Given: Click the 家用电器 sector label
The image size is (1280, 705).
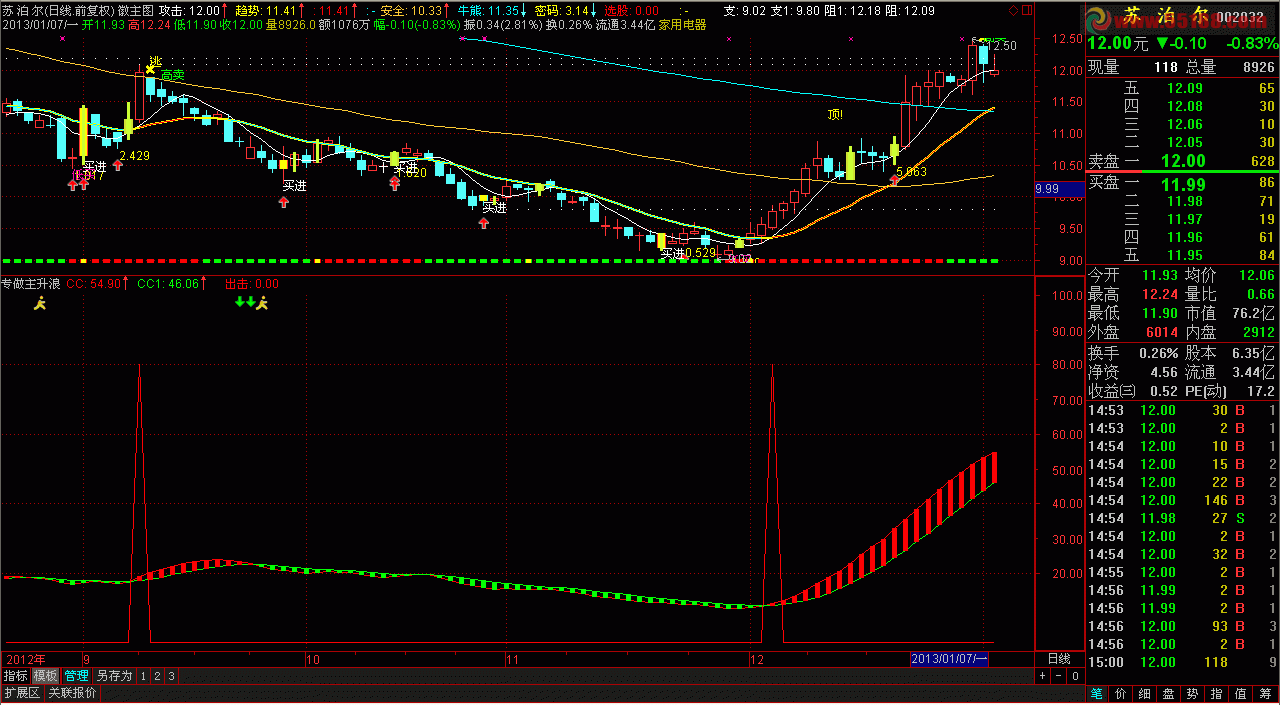Looking at the screenshot, I should [682, 24].
